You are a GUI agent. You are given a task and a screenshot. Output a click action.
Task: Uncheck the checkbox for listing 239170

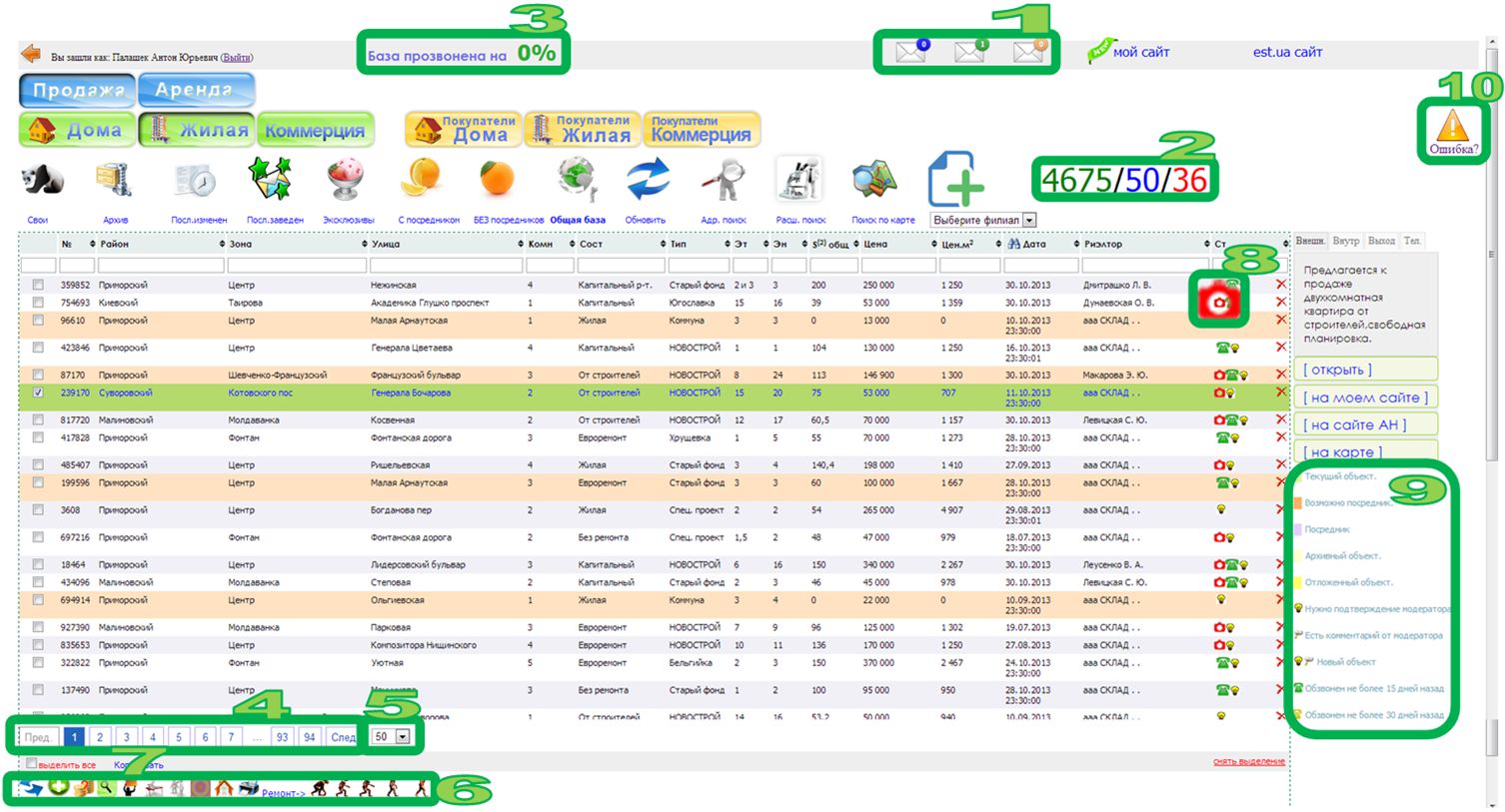(x=38, y=393)
